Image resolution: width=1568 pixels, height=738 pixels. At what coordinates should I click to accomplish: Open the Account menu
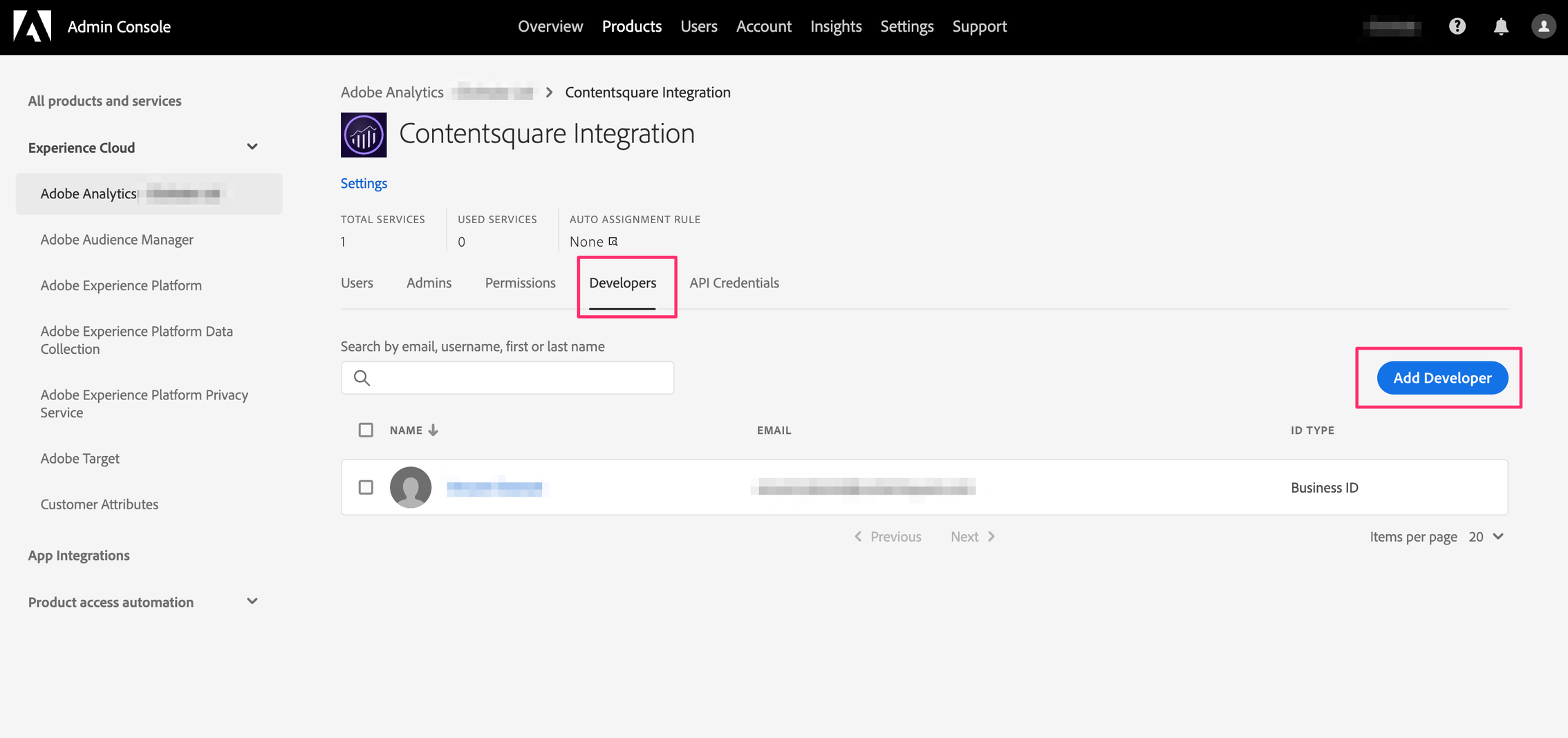(x=764, y=26)
